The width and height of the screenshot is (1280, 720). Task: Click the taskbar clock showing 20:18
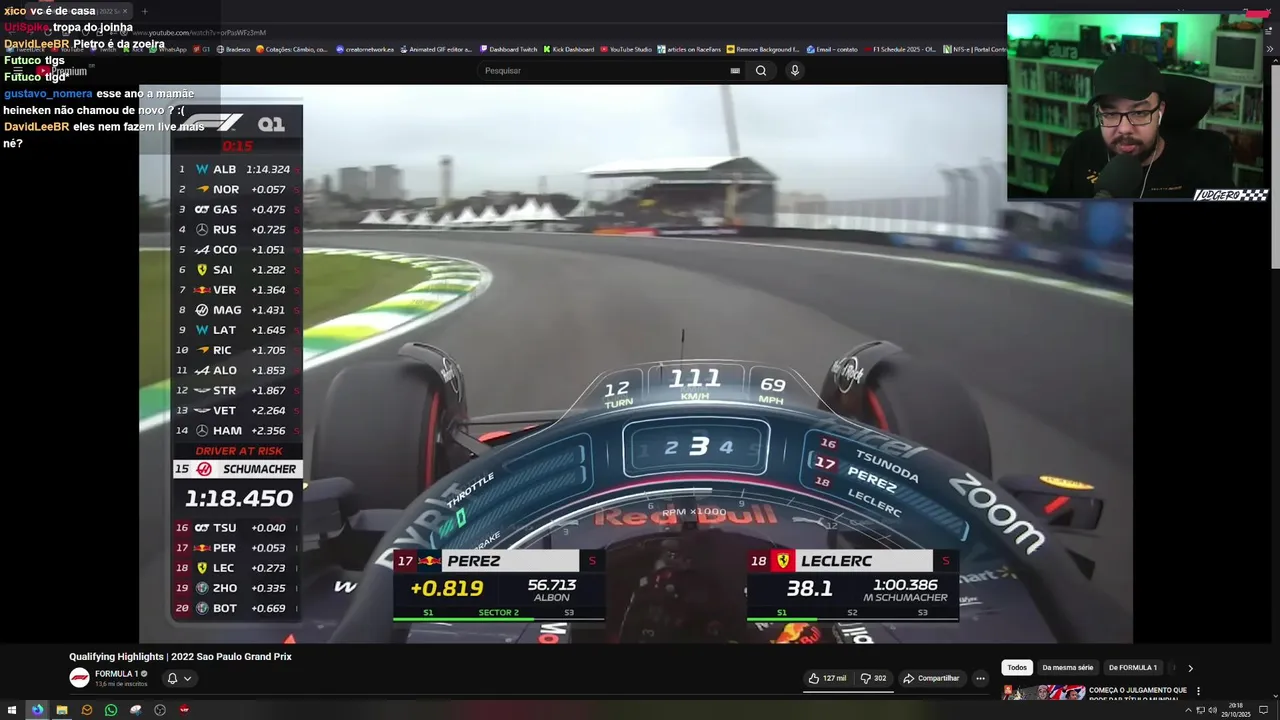[x=1236, y=710]
